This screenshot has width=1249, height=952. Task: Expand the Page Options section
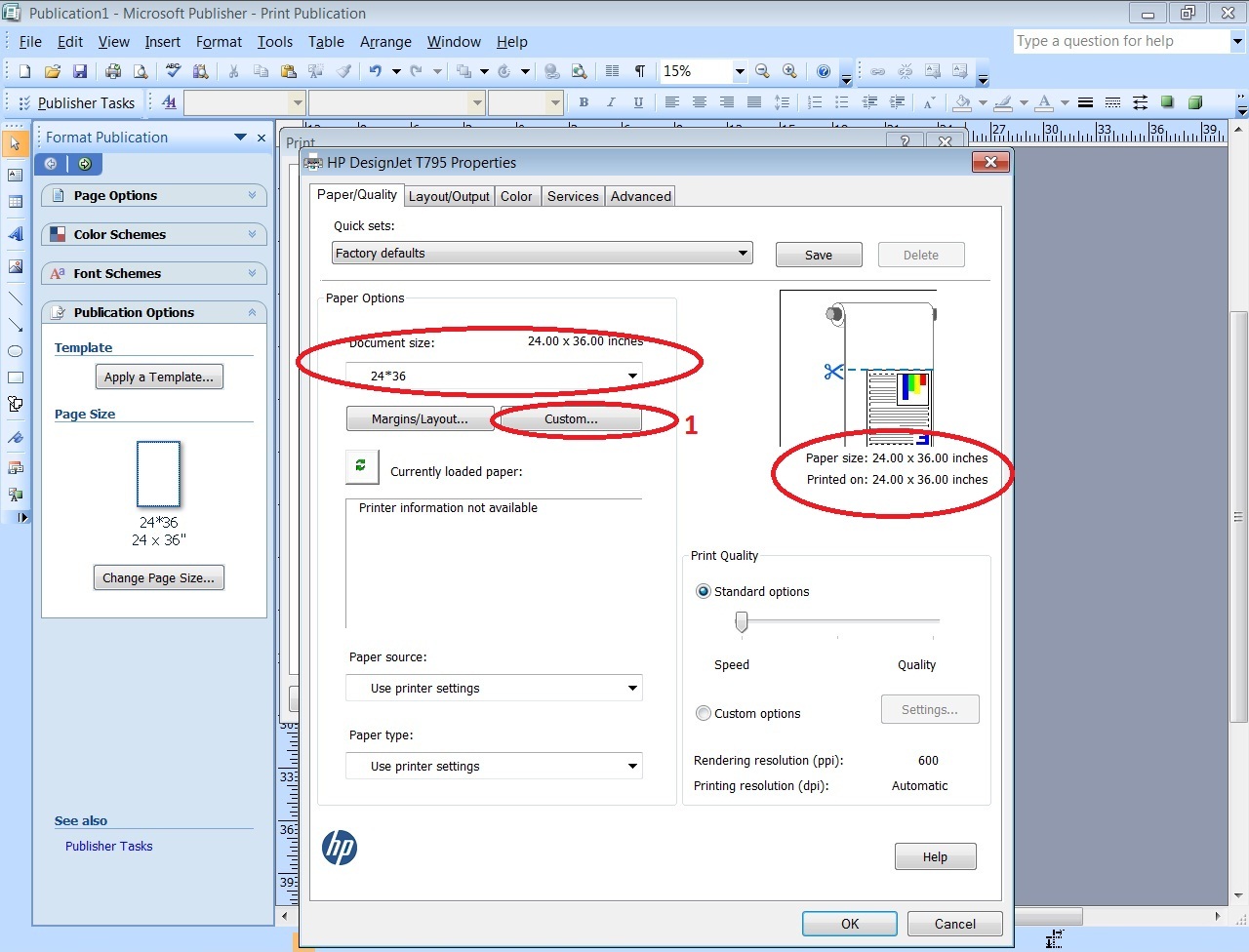pos(154,195)
